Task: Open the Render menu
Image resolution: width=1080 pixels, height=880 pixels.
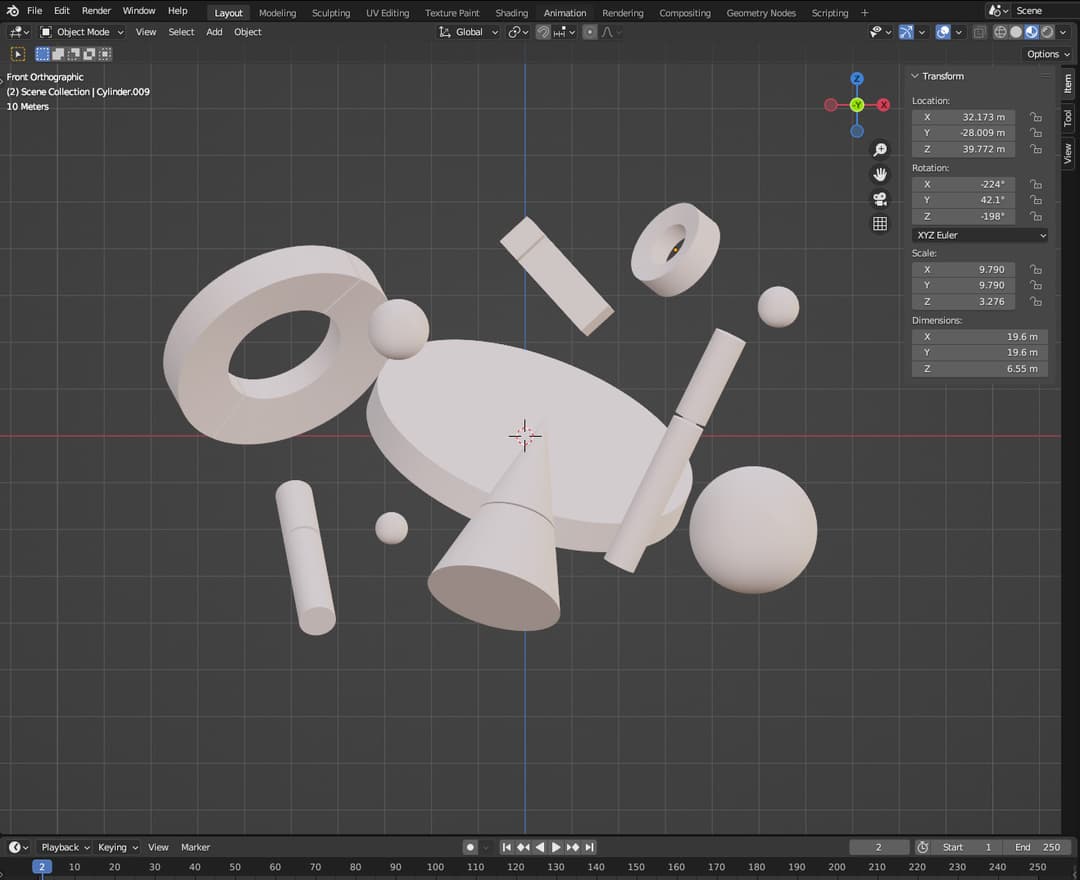Action: tap(96, 11)
